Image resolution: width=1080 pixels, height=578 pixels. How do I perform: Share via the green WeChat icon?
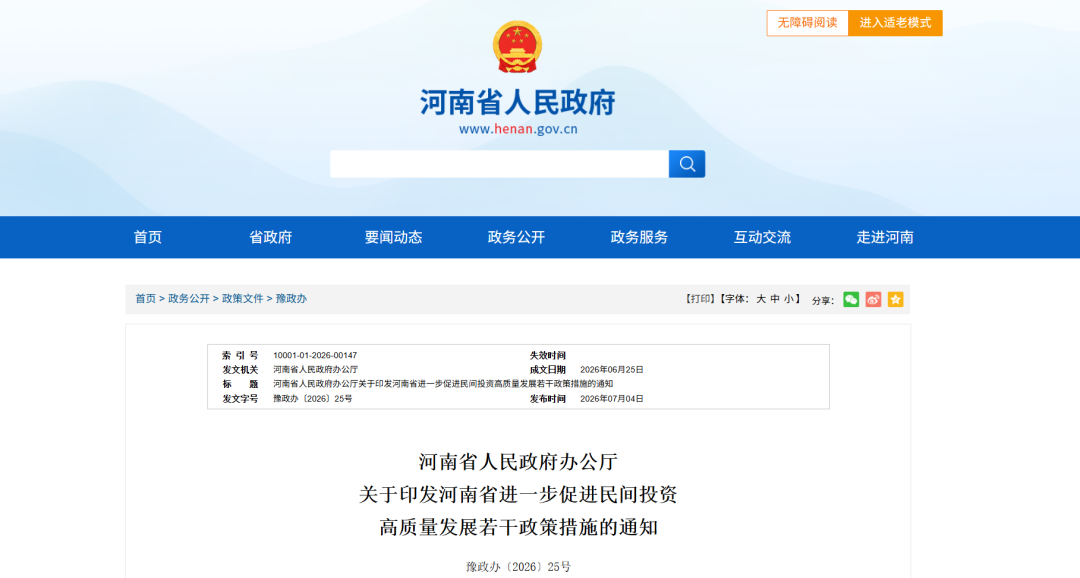pyautogui.click(x=851, y=300)
